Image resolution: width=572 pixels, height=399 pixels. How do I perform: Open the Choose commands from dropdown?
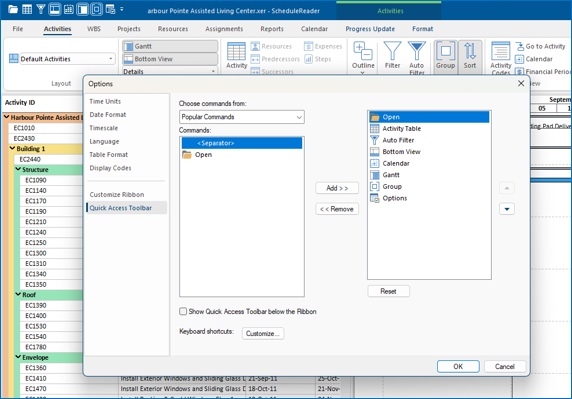(x=242, y=117)
